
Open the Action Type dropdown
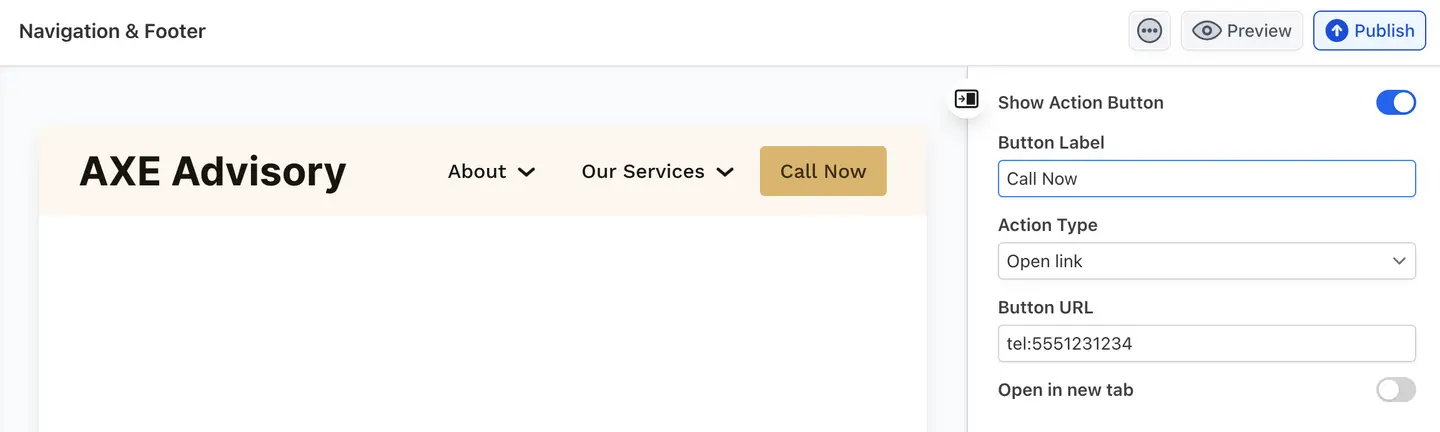coord(1206,261)
